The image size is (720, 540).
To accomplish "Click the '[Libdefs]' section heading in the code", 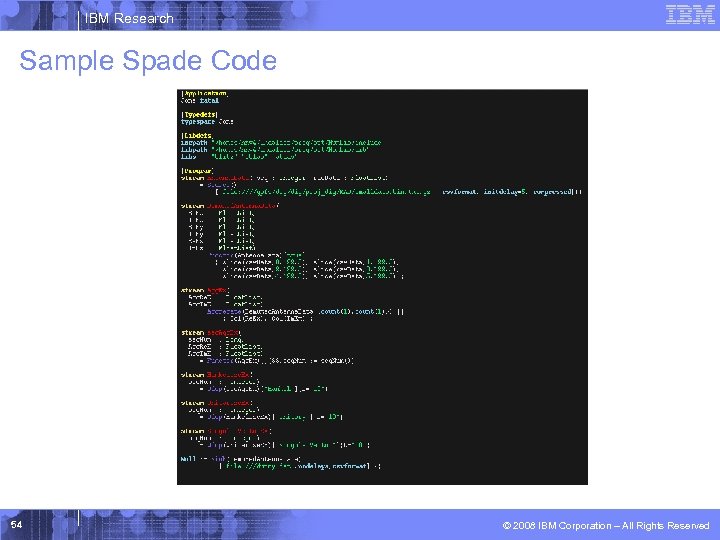I will click(197, 135).
